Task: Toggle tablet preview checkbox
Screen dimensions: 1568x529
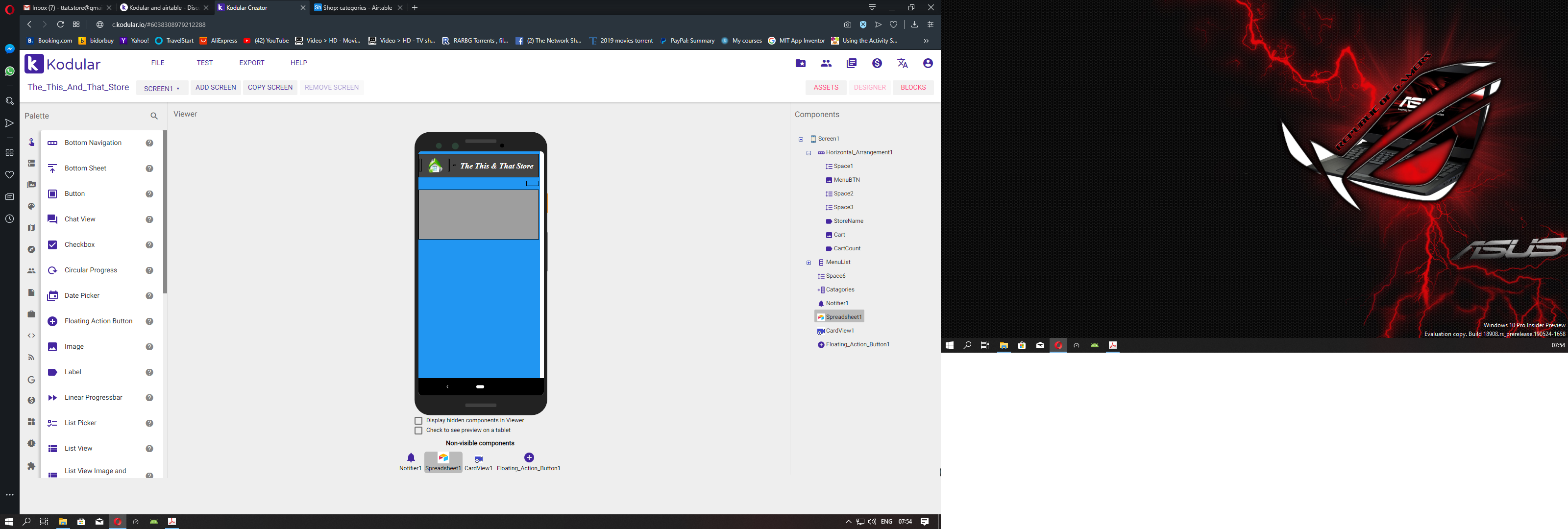Action: (x=418, y=431)
